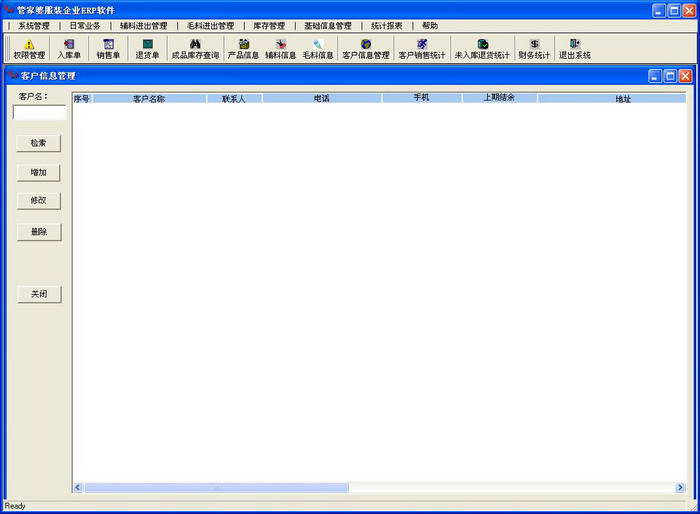
Task: Close the 客户信息管理 child window
Action: [x=686, y=76]
